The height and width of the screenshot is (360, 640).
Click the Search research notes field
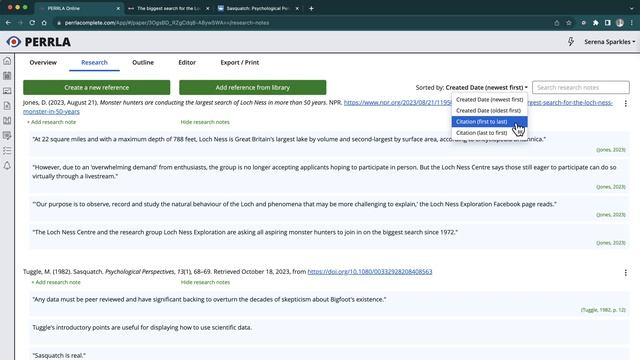pos(580,87)
